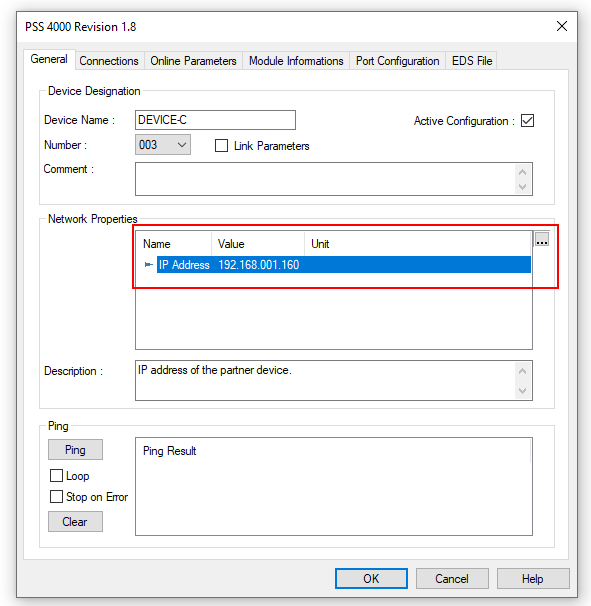The height and width of the screenshot is (606, 591).
Task: Open the Online Parameters tab
Action: pos(193,61)
